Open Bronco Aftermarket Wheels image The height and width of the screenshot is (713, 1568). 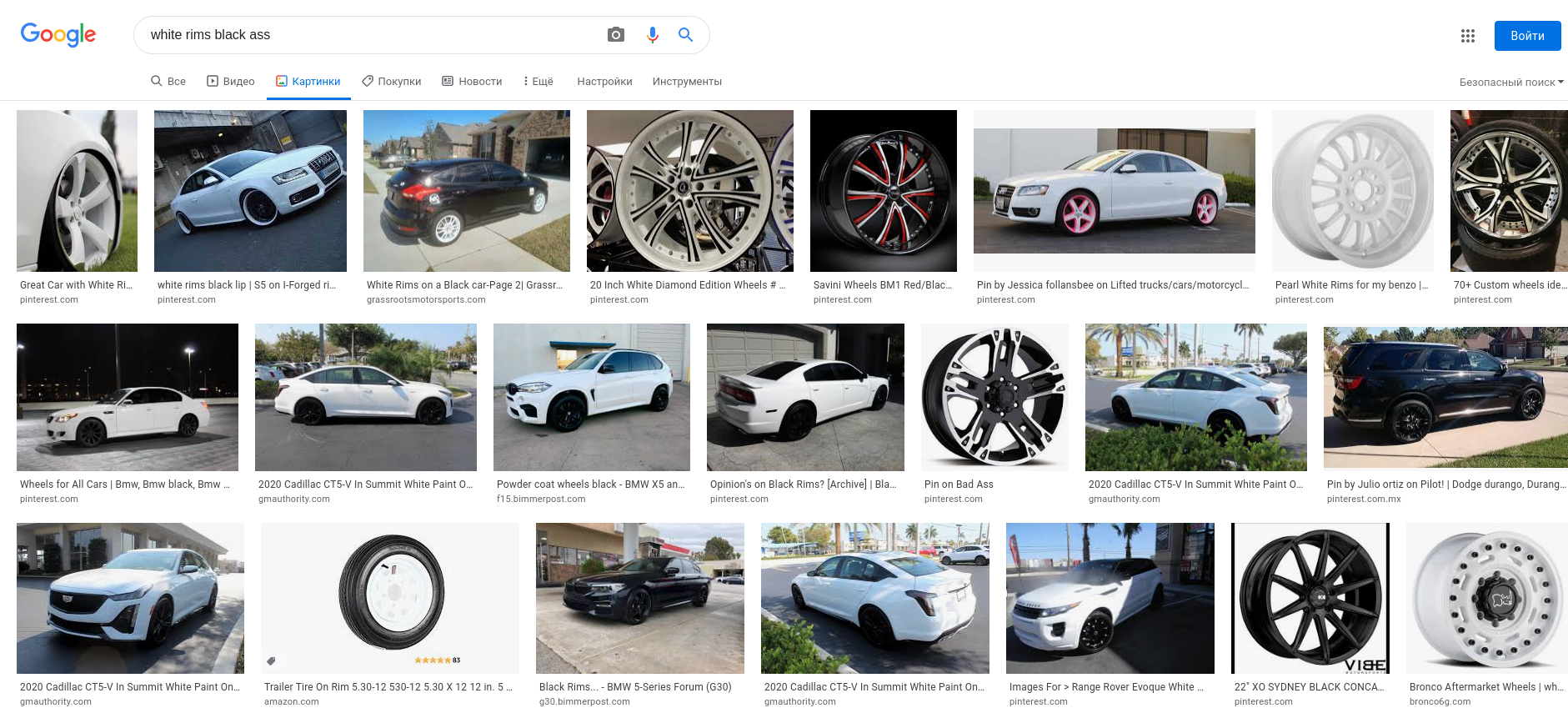[x=1487, y=599]
